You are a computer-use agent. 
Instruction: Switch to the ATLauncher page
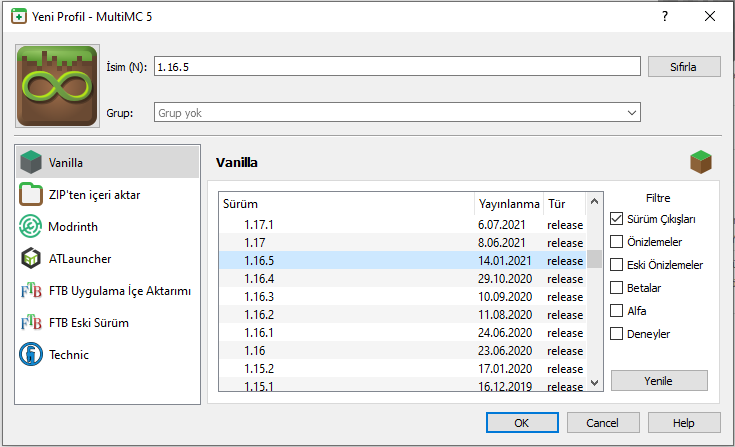pos(108,258)
